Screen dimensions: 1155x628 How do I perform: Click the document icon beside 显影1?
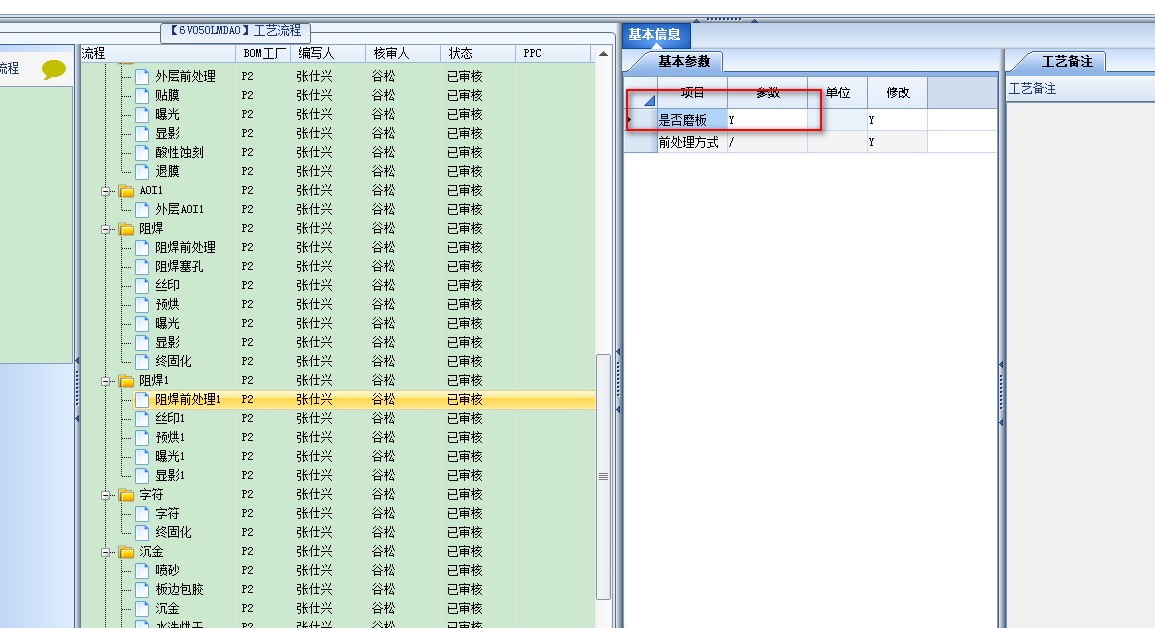click(143, 476)
